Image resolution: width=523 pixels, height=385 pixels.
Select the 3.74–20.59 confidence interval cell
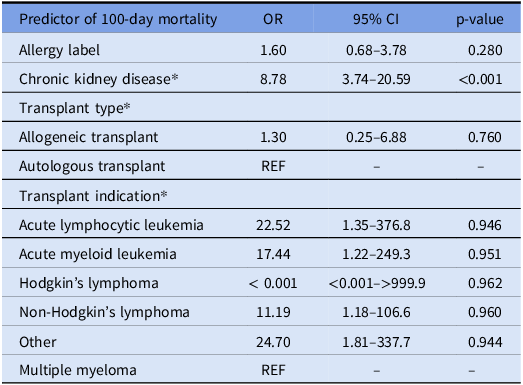(376, 79)
